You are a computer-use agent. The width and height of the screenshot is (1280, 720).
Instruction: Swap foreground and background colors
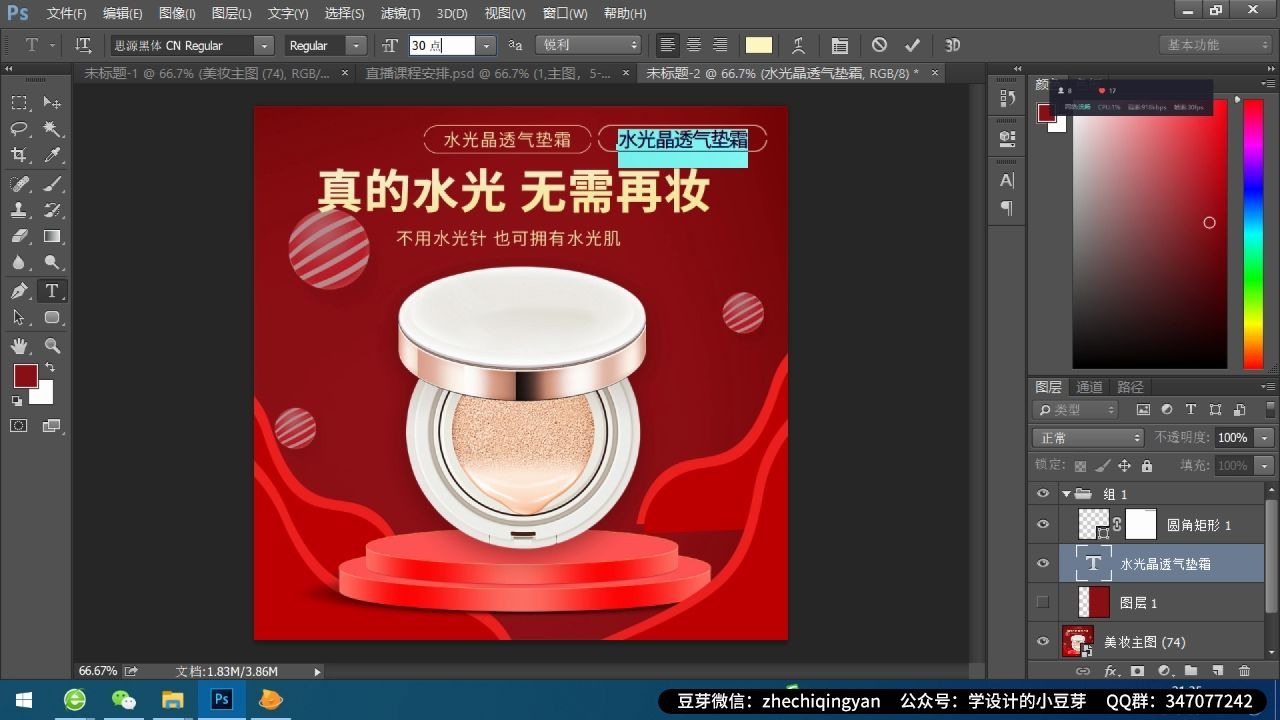click(50, 368)
